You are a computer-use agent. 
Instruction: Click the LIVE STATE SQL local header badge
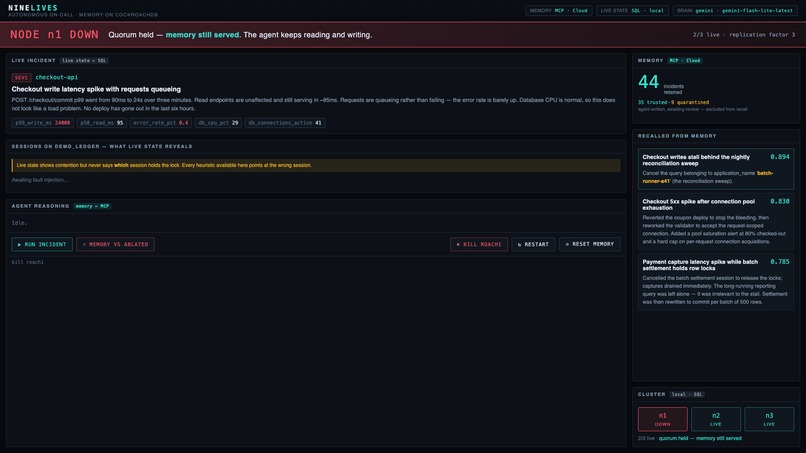coord(632,10)
